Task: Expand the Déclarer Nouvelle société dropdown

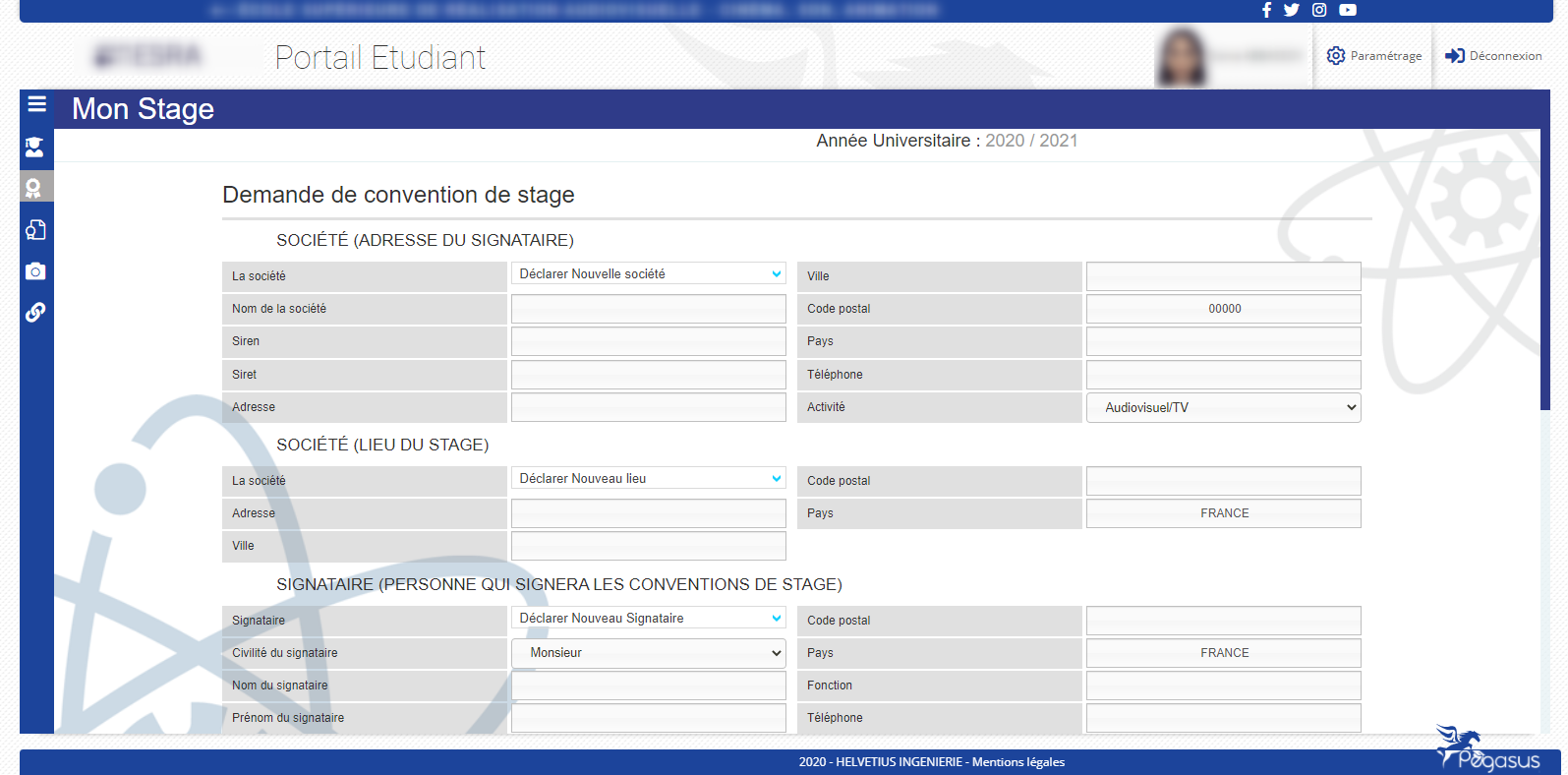Action: [649, 274]
